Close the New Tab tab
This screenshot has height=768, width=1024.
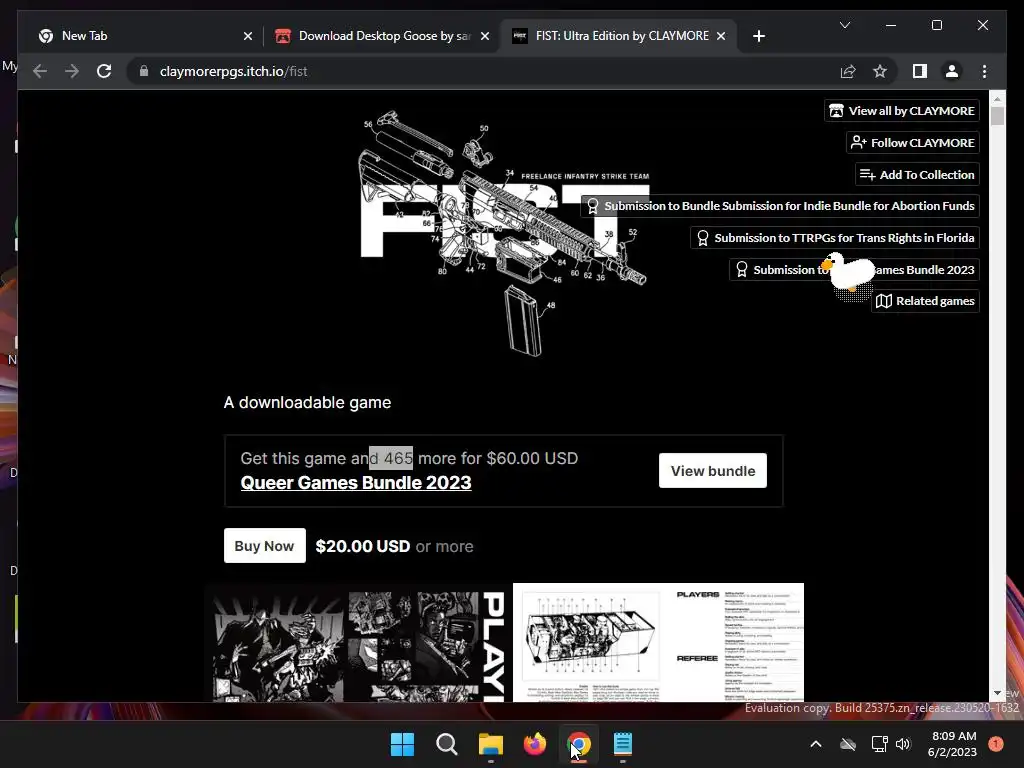pyautogui.click(x=248, y=36)
